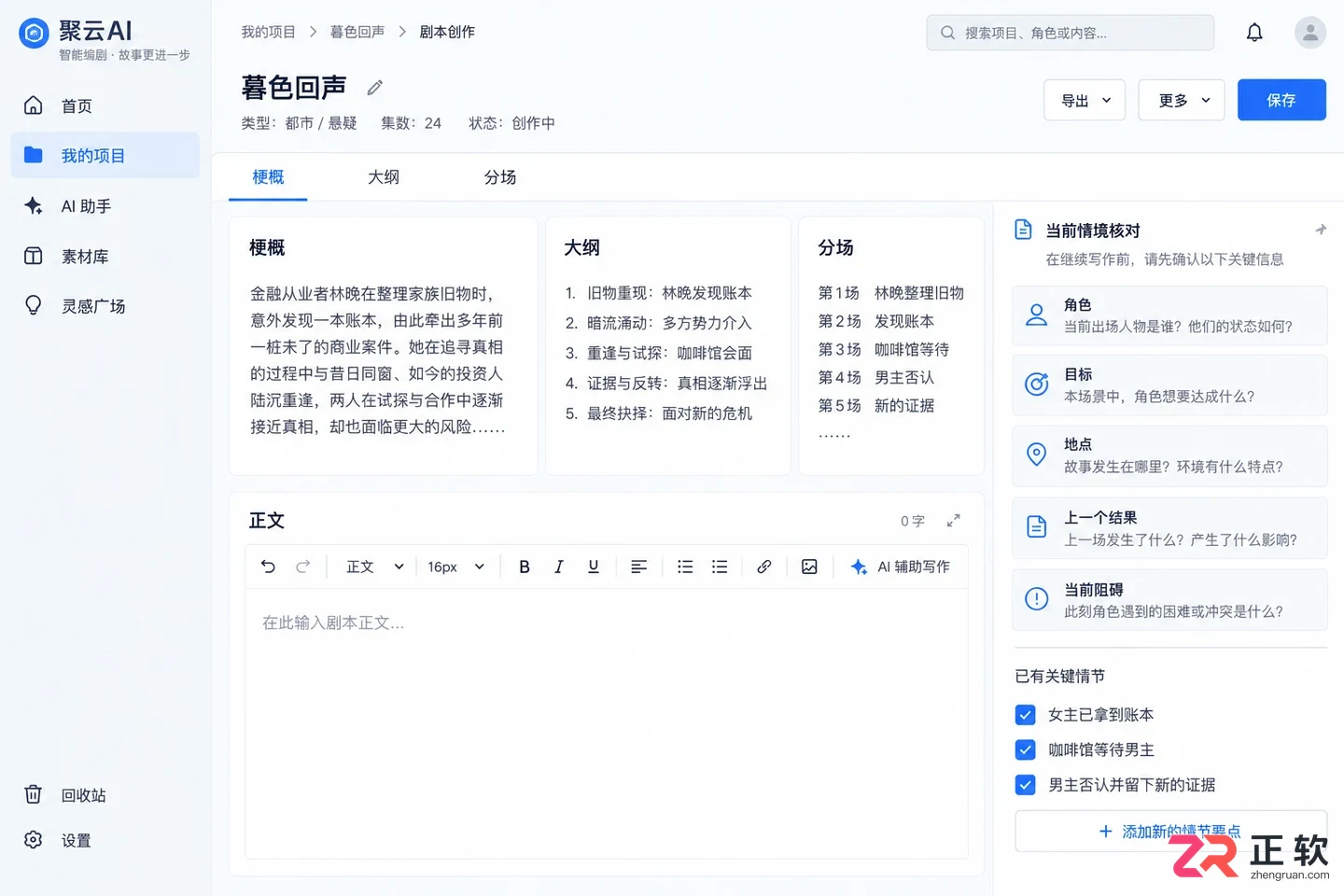Image resolution: width=1344 pixels, height=896 pixels.
Task: Go to 暮色回声 breadcrumb link
Action: pyautogui.click(x=357, y=32)
